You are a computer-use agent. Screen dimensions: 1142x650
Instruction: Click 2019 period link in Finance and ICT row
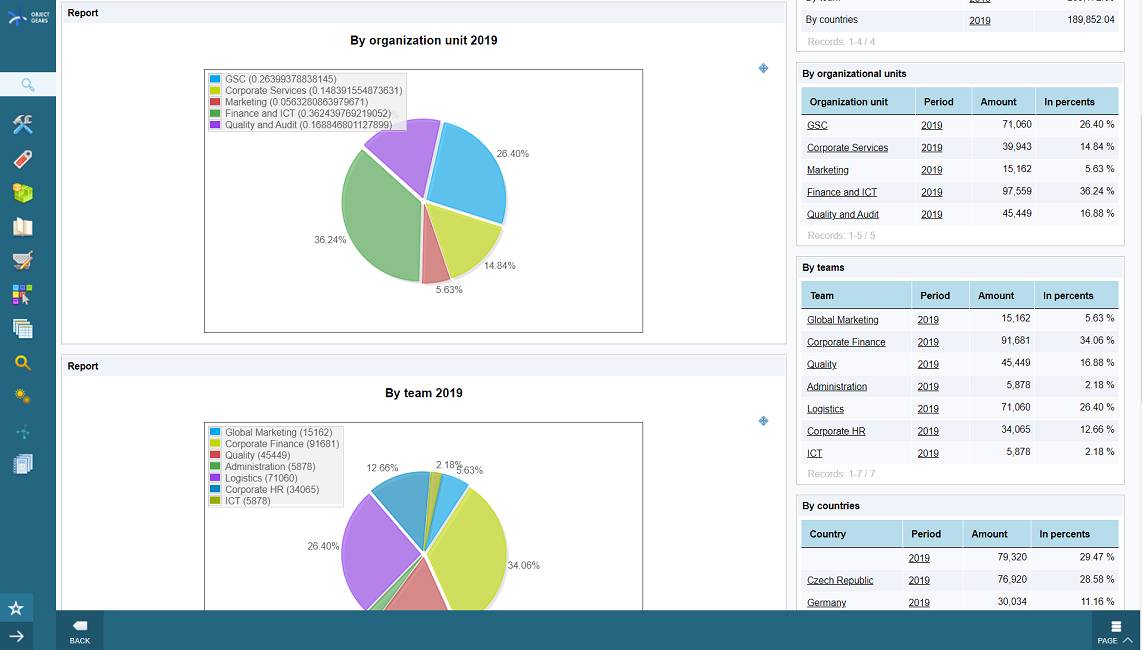point(932,192)
